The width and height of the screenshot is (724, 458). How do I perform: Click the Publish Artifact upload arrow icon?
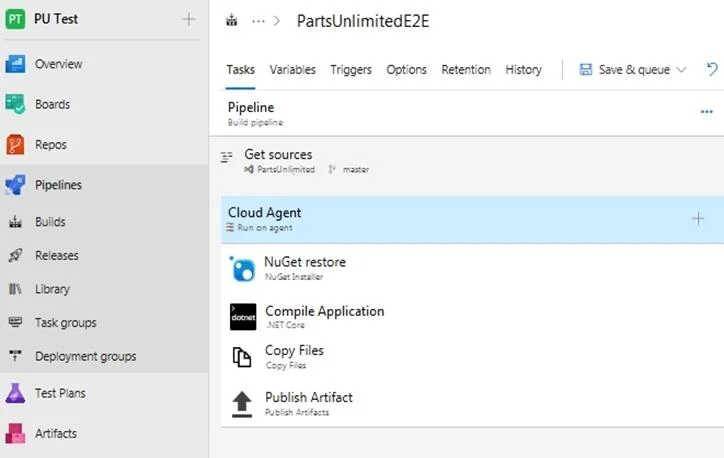tap(242, 404)
